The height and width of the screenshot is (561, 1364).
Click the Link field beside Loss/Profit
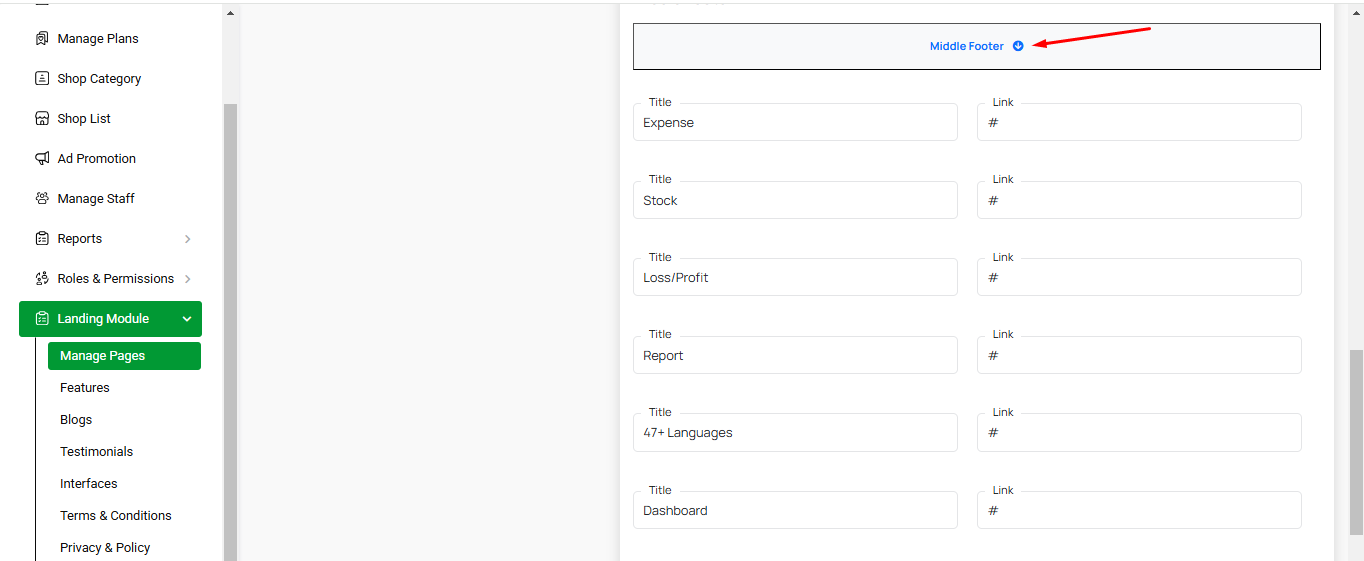coord(1139,278)
